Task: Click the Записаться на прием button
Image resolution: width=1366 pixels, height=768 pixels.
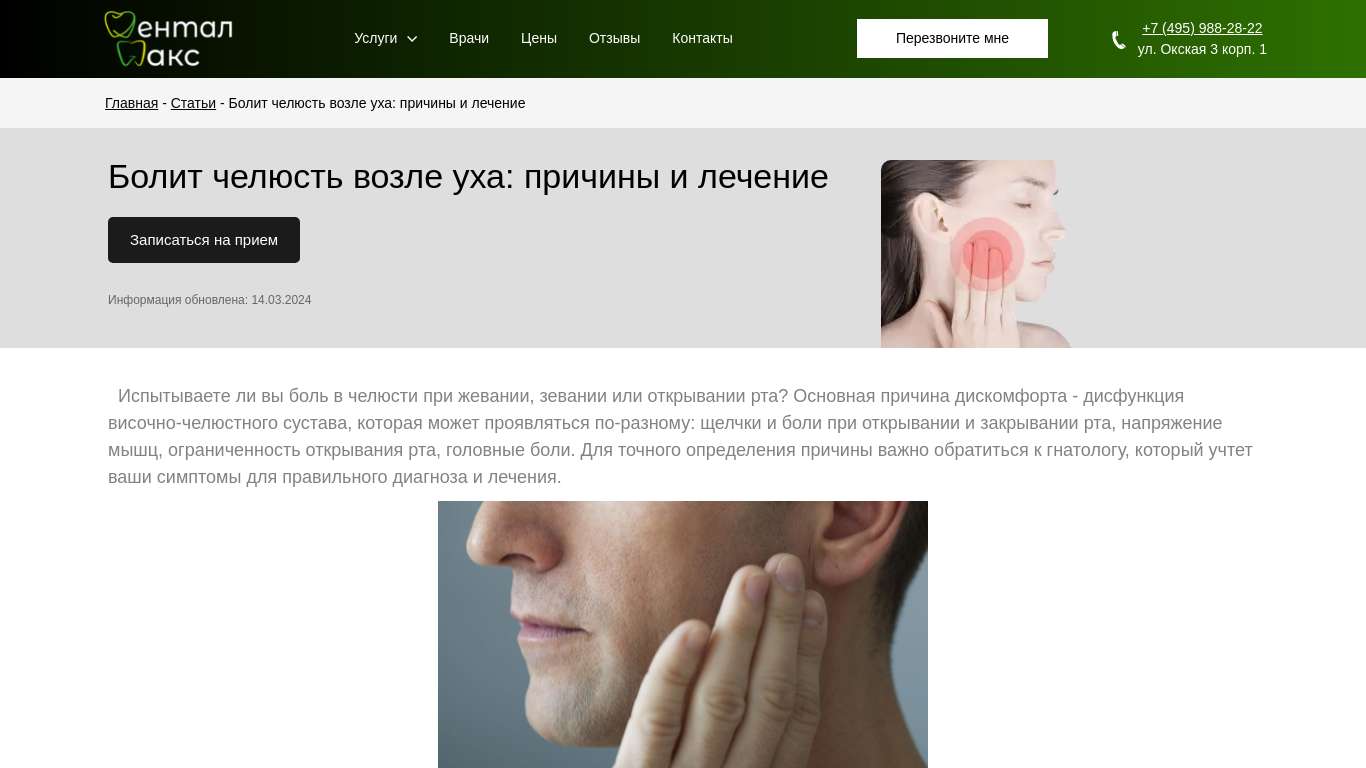Action: tap(204, 240)
